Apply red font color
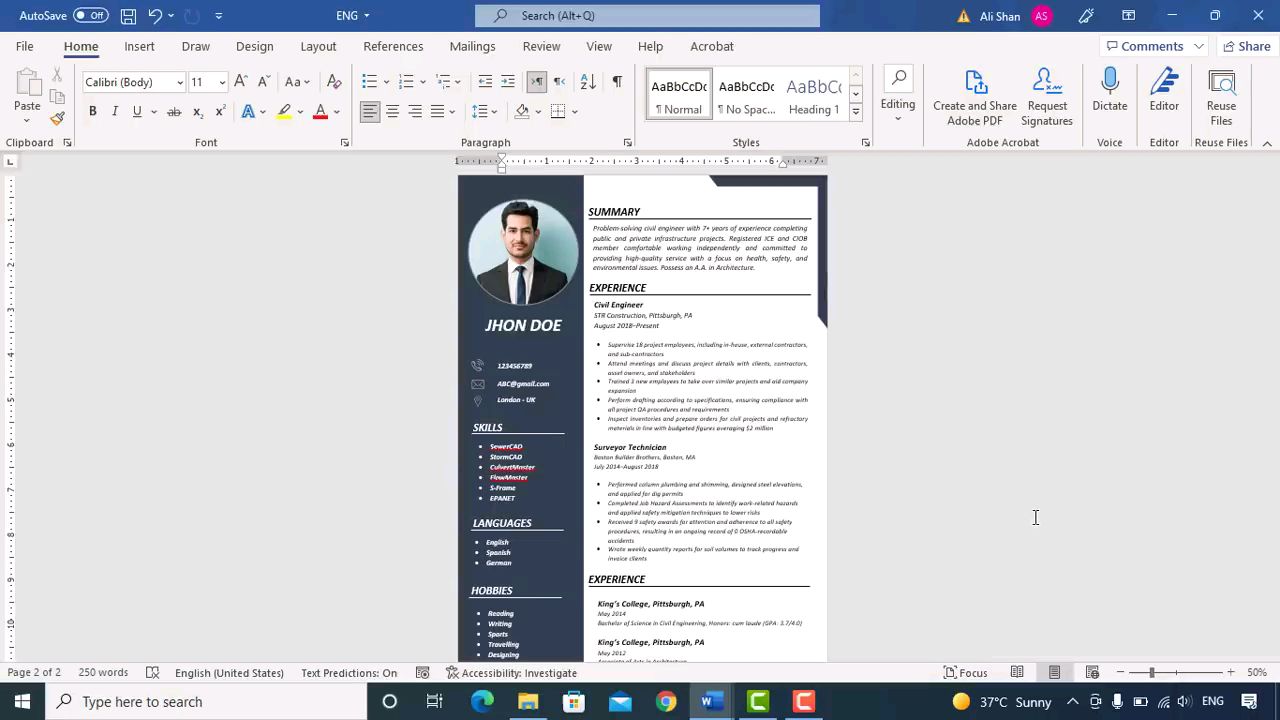1280x720 pixels. coord(320,111)
